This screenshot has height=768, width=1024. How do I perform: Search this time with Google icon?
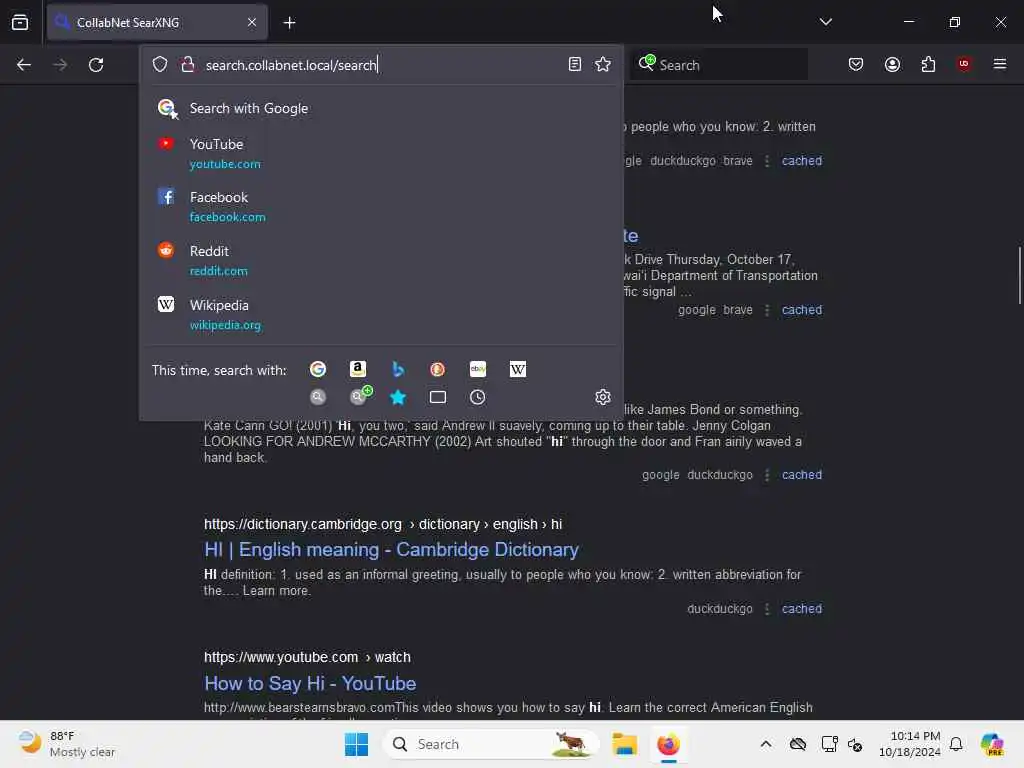[x=318, y=370]
